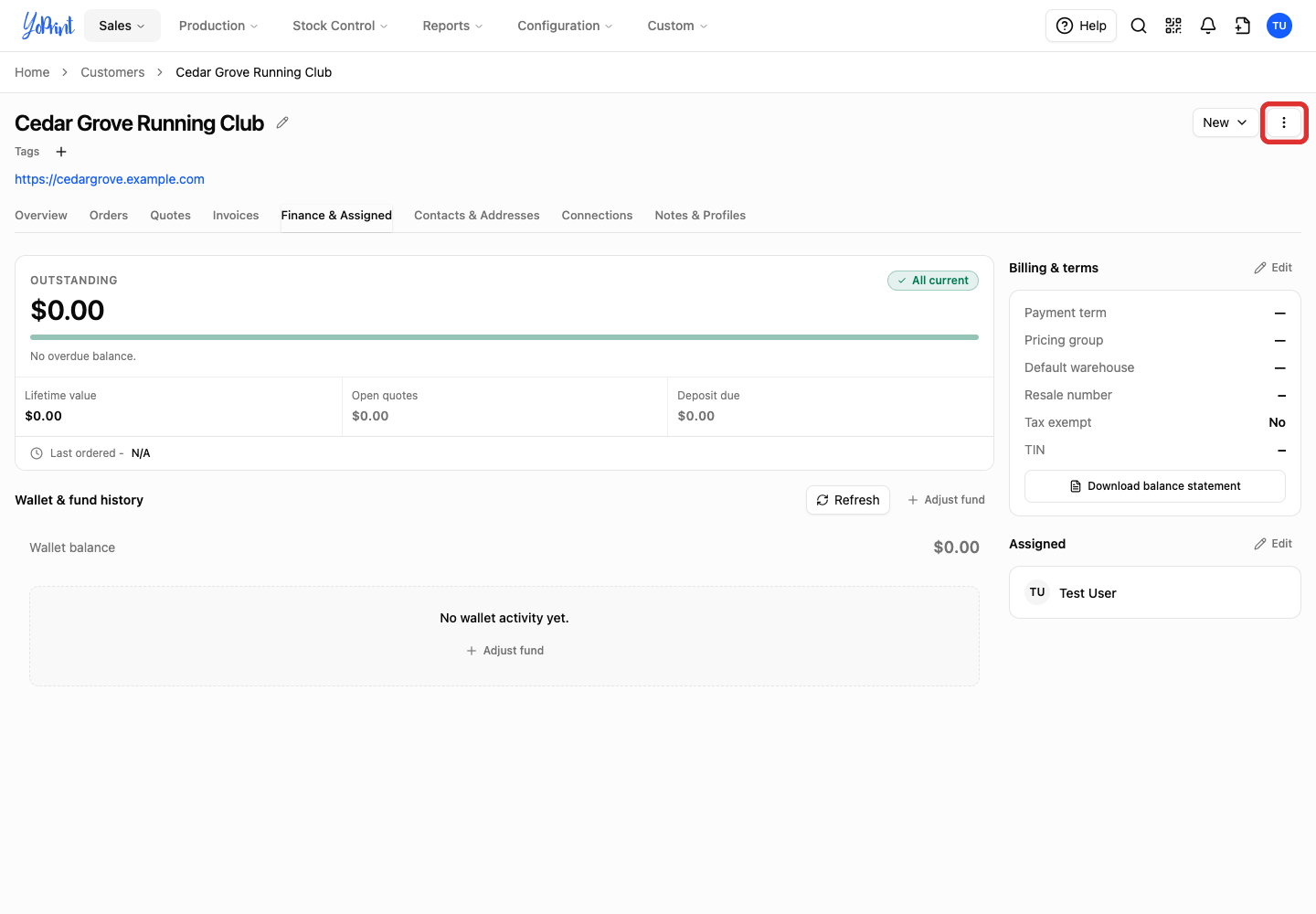1316x914 pixels.
Task: Open the TU user avatar menu
Action: click(x=1279, y=26)
